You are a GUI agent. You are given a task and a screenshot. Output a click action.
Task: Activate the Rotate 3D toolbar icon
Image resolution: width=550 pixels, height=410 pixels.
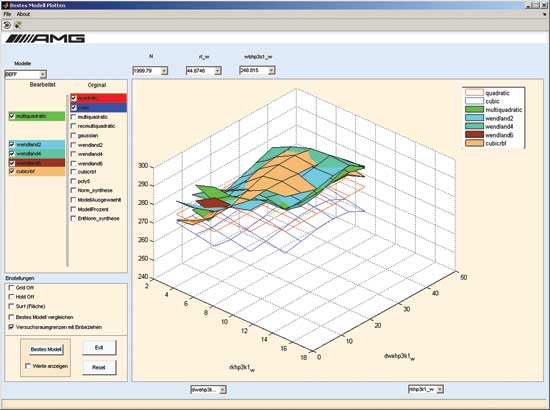click(x=7, y=25)
